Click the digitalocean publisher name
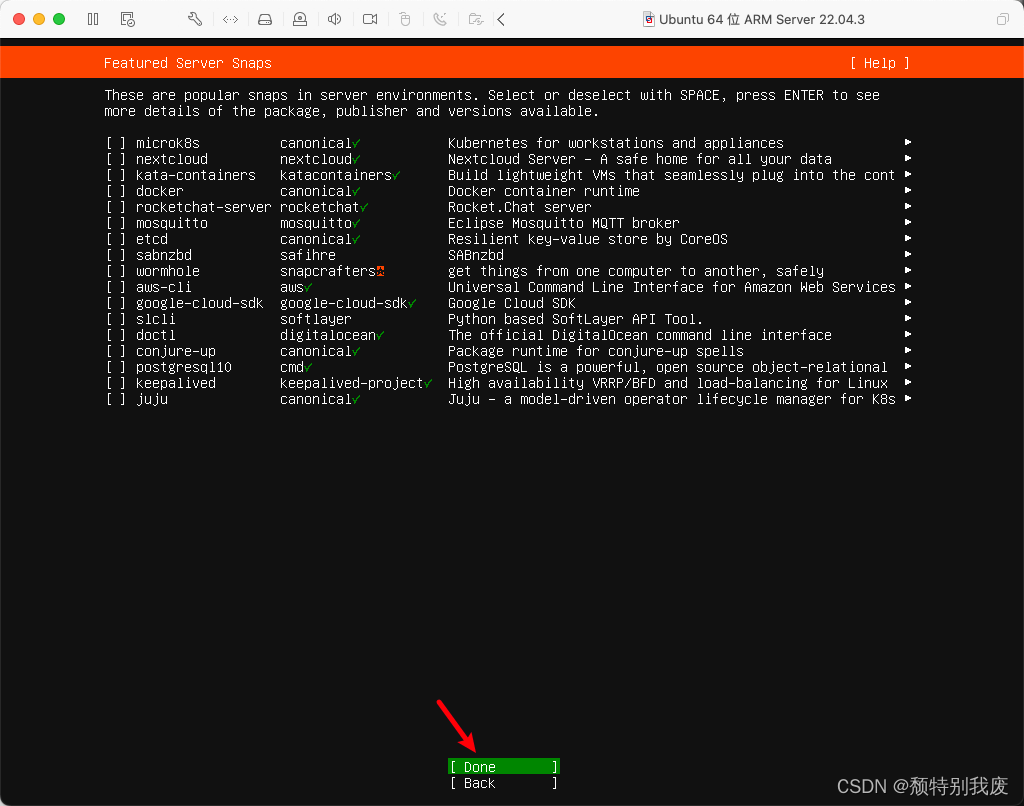 pos(328,335)
